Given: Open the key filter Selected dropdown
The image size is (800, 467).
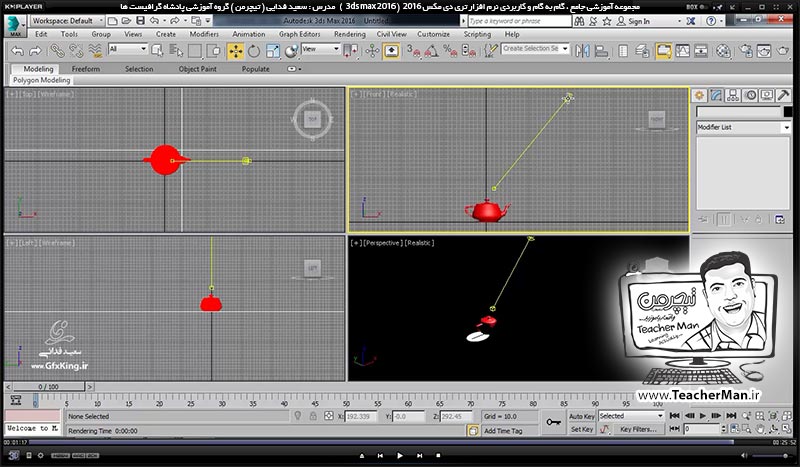Looking at the screenshot, I should (x=631, y=416).
